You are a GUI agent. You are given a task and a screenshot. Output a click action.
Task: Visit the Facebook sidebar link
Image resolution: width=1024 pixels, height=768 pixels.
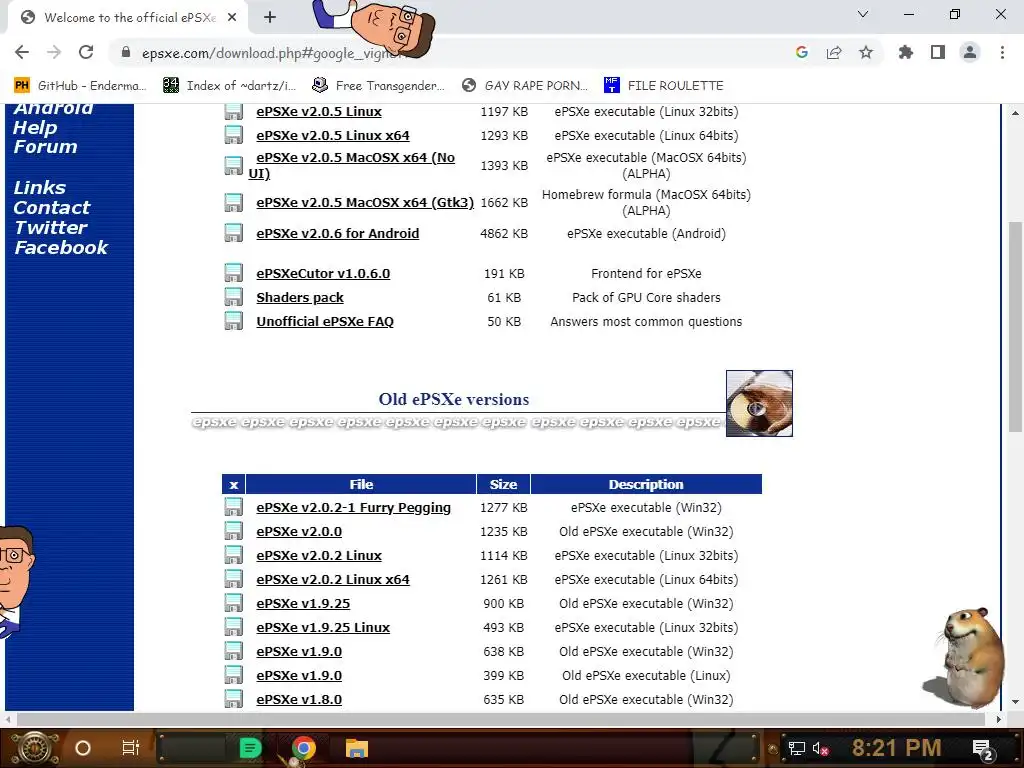coord(61,248)
